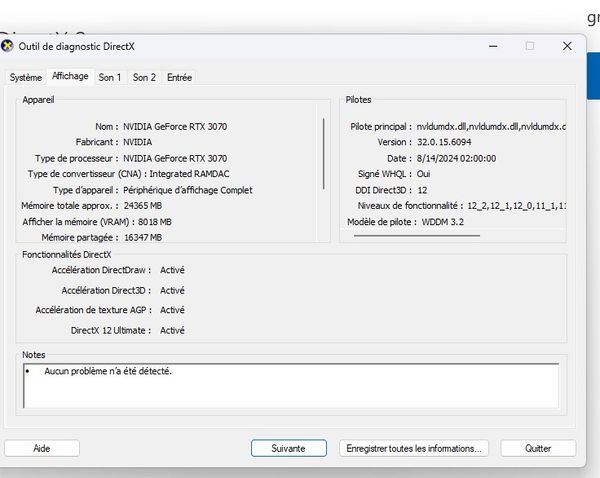Click DirectX 12 Ultimate Activé status
Viewport: 600px width, 478px height.
click(x=172, y=330)
